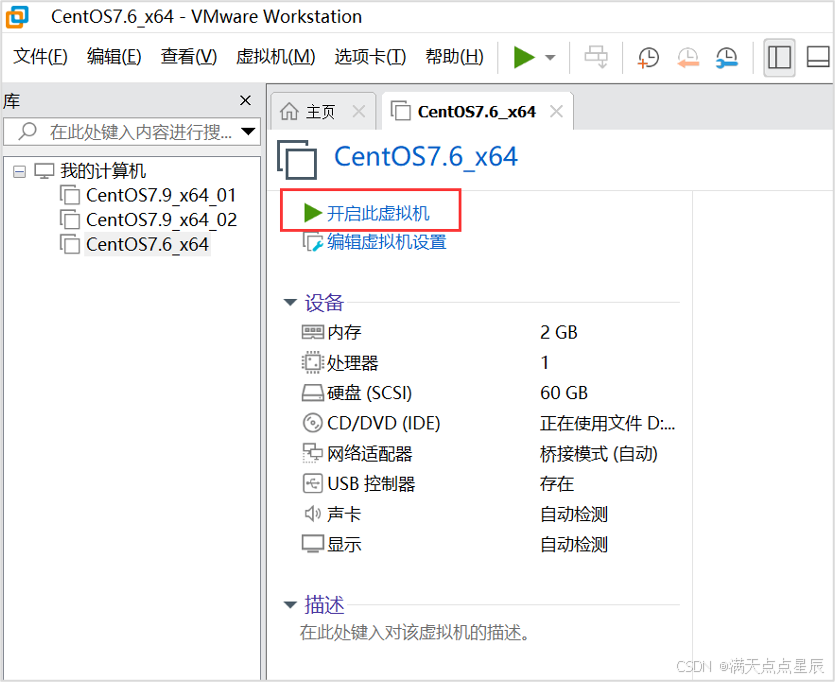Collapse the 我的计算机 tree node
Image resolution: width=836 pixels, height=682 pixels.
(19, 172)
